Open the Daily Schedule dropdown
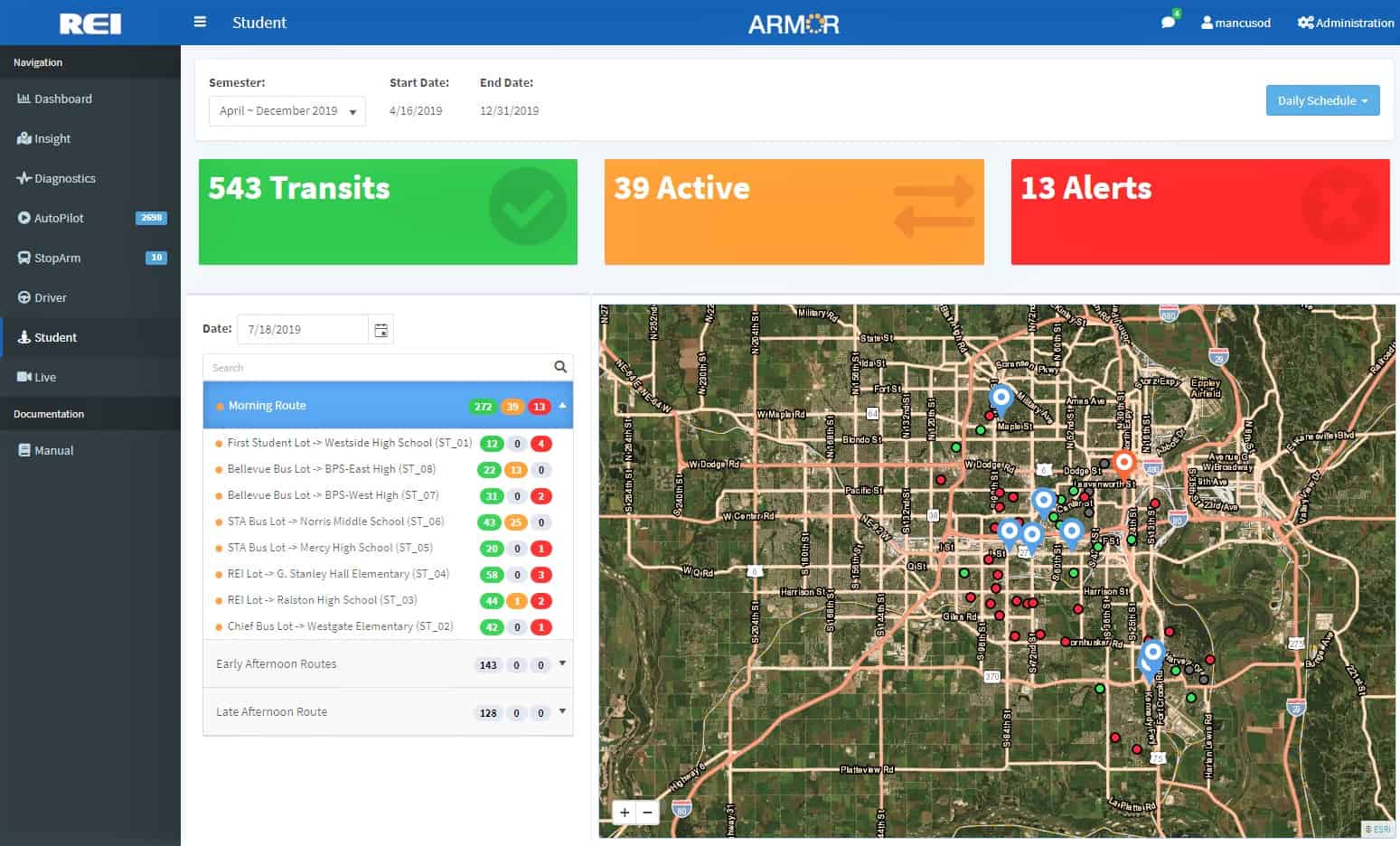The width and height of the screenshot is (1400, 846). pos(1321,100)
